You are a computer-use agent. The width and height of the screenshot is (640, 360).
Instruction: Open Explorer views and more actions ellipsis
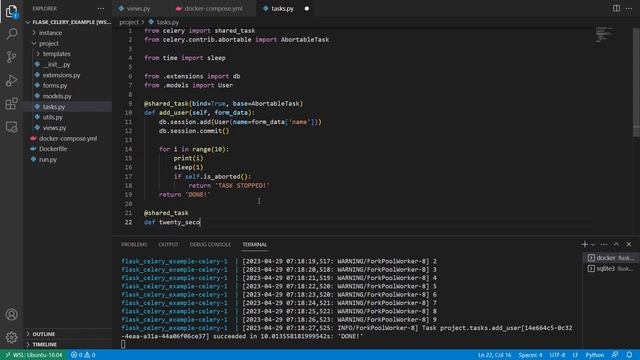[x=100, y=9]
